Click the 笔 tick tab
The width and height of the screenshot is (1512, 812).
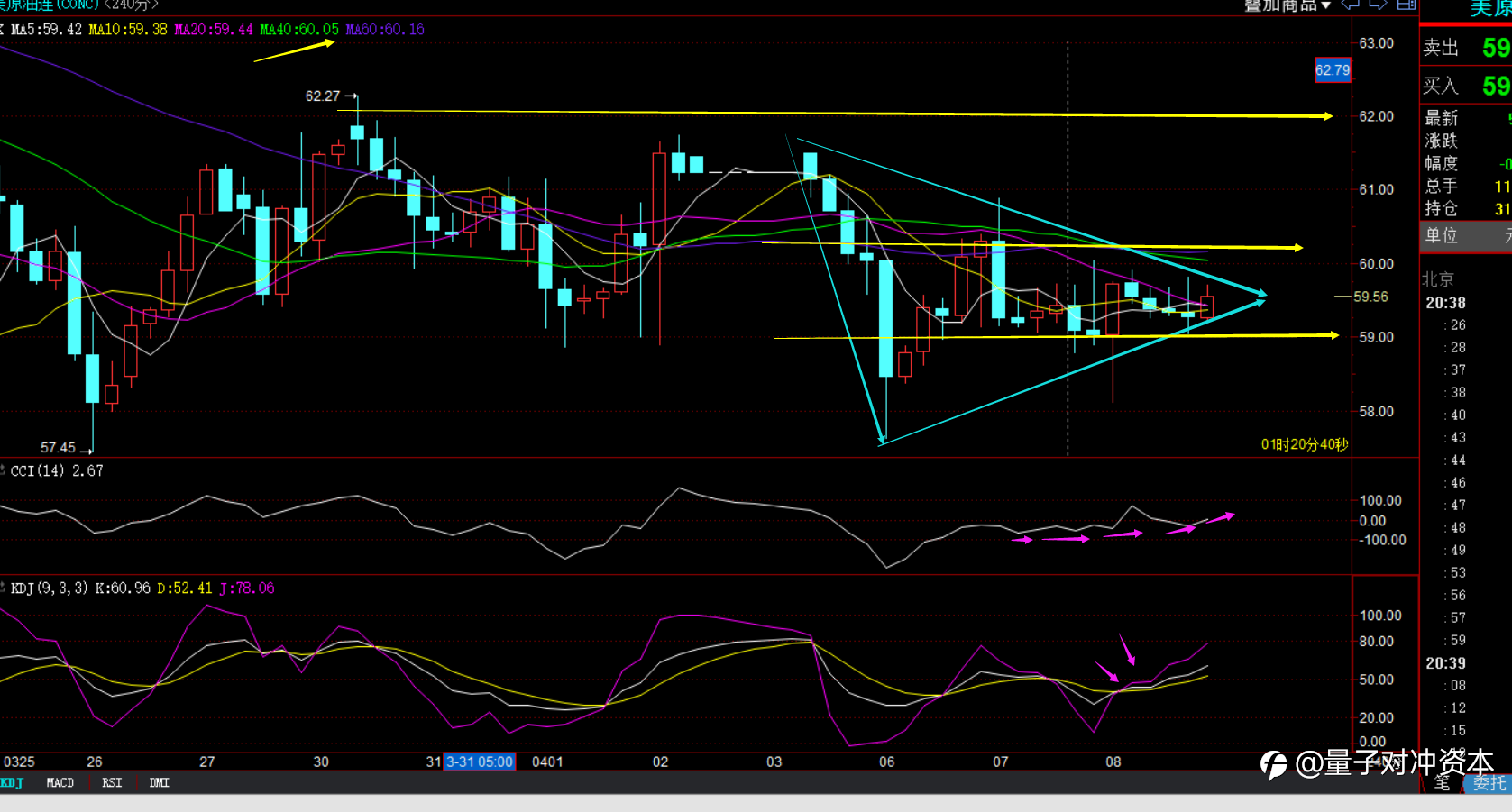pos(1443,784)
